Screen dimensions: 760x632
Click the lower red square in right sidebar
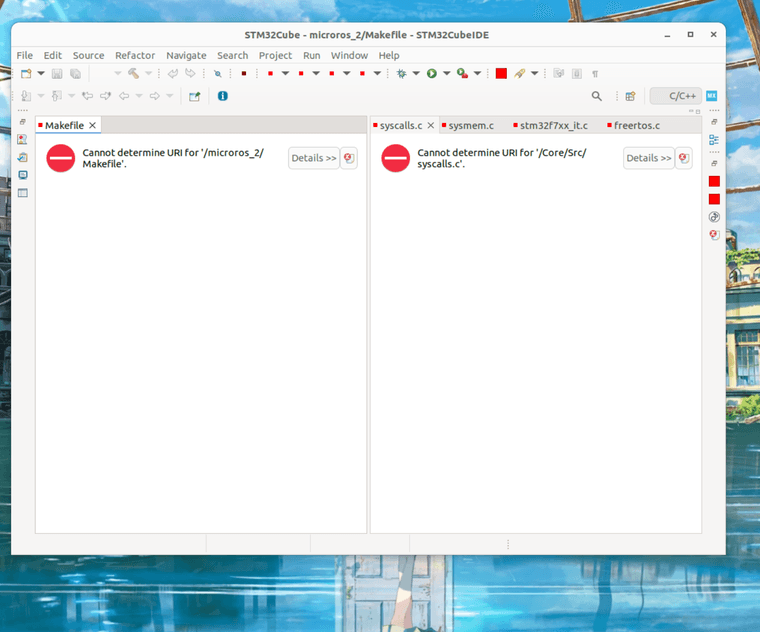click(x=714, y=199)
